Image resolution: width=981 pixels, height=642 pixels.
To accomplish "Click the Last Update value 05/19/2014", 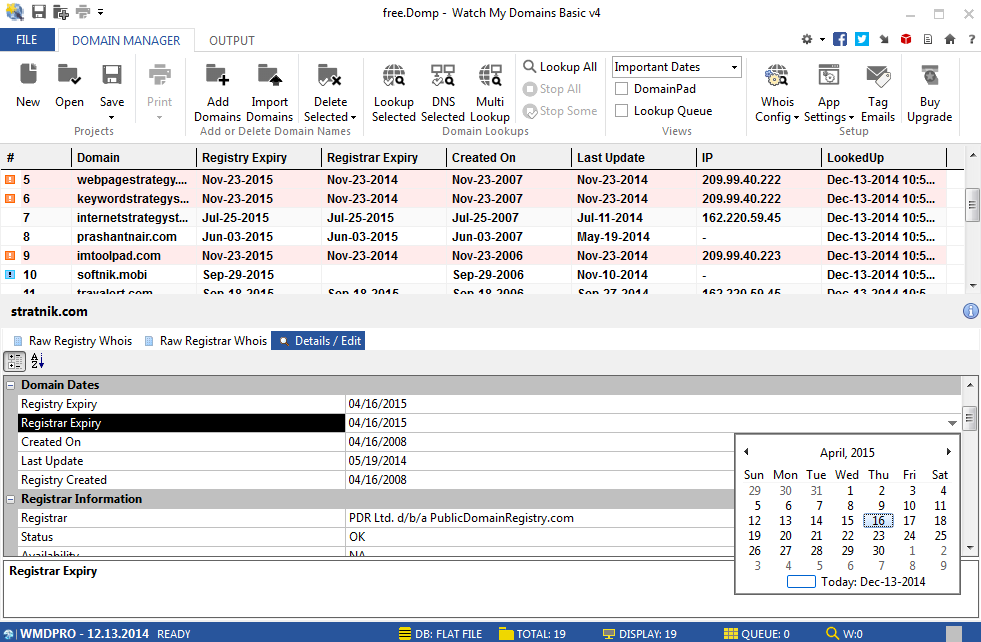I will point(377,461).
